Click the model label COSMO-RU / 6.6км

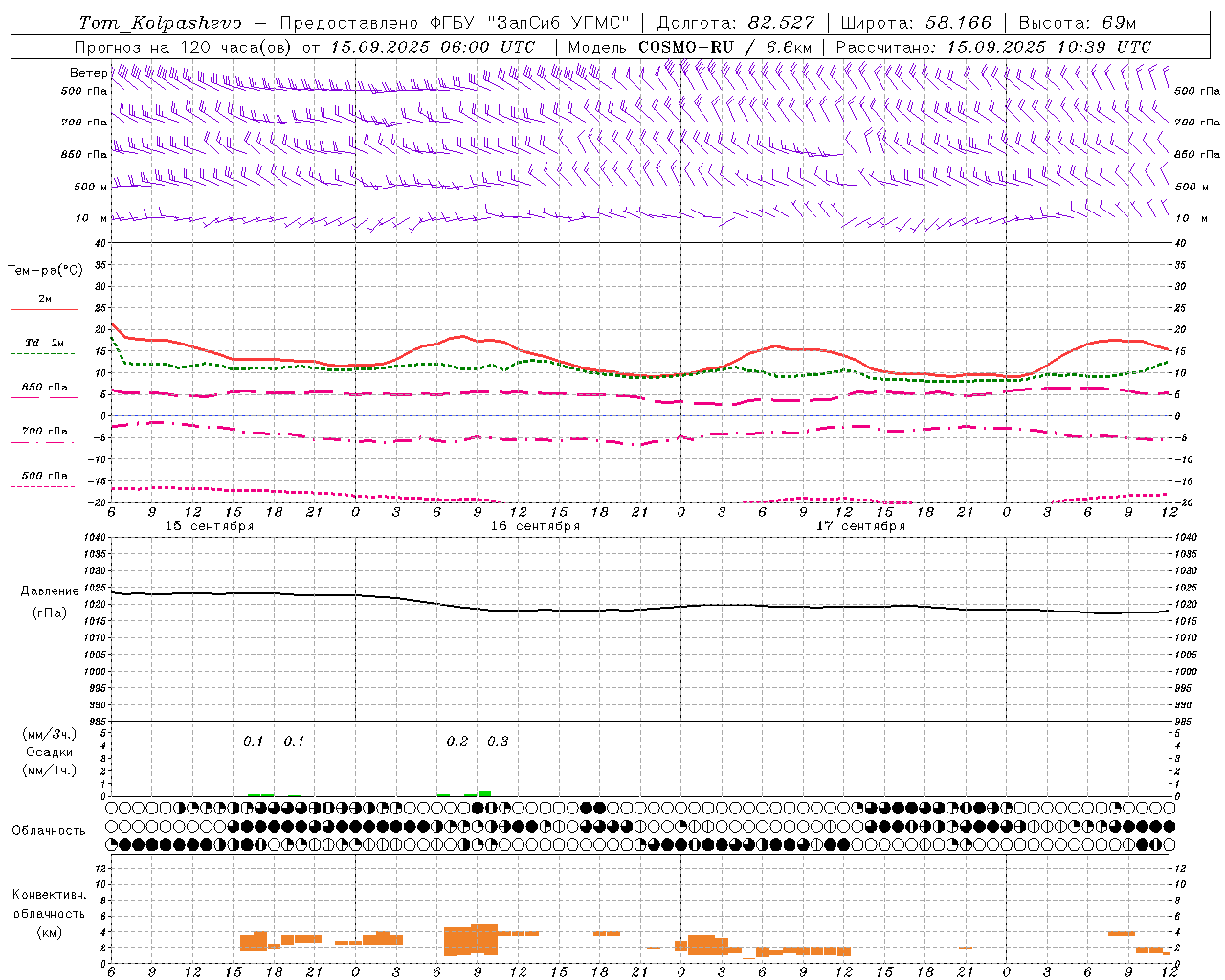725,47
